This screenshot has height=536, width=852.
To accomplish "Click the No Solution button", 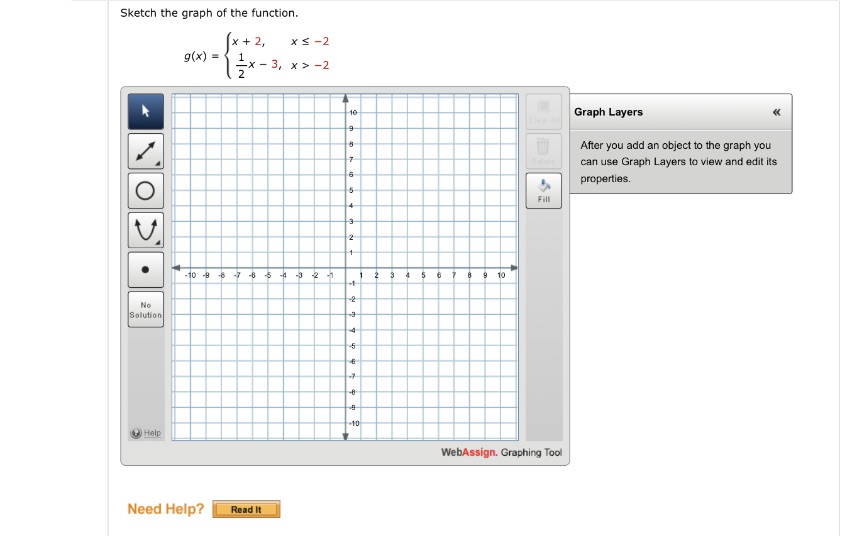I will (x=146, y=309).
